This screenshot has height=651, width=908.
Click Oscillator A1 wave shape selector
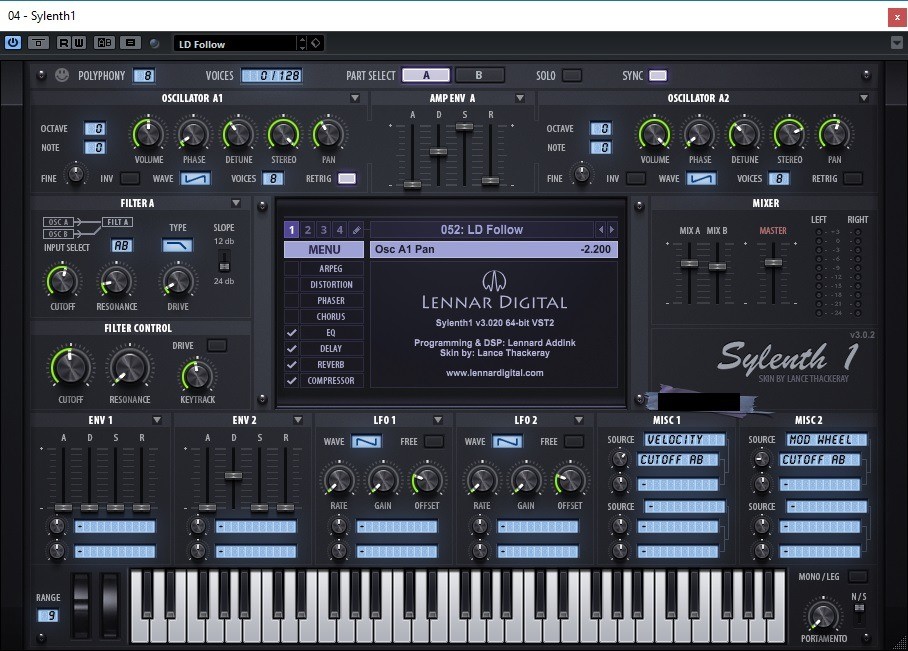pos(196,179)
